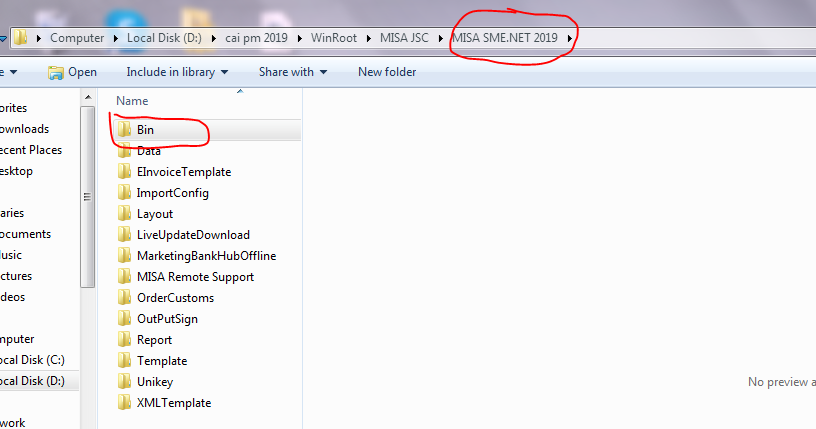Select the OutPutSign folder icon
816x429 pixels.
(x=124, y=319)
